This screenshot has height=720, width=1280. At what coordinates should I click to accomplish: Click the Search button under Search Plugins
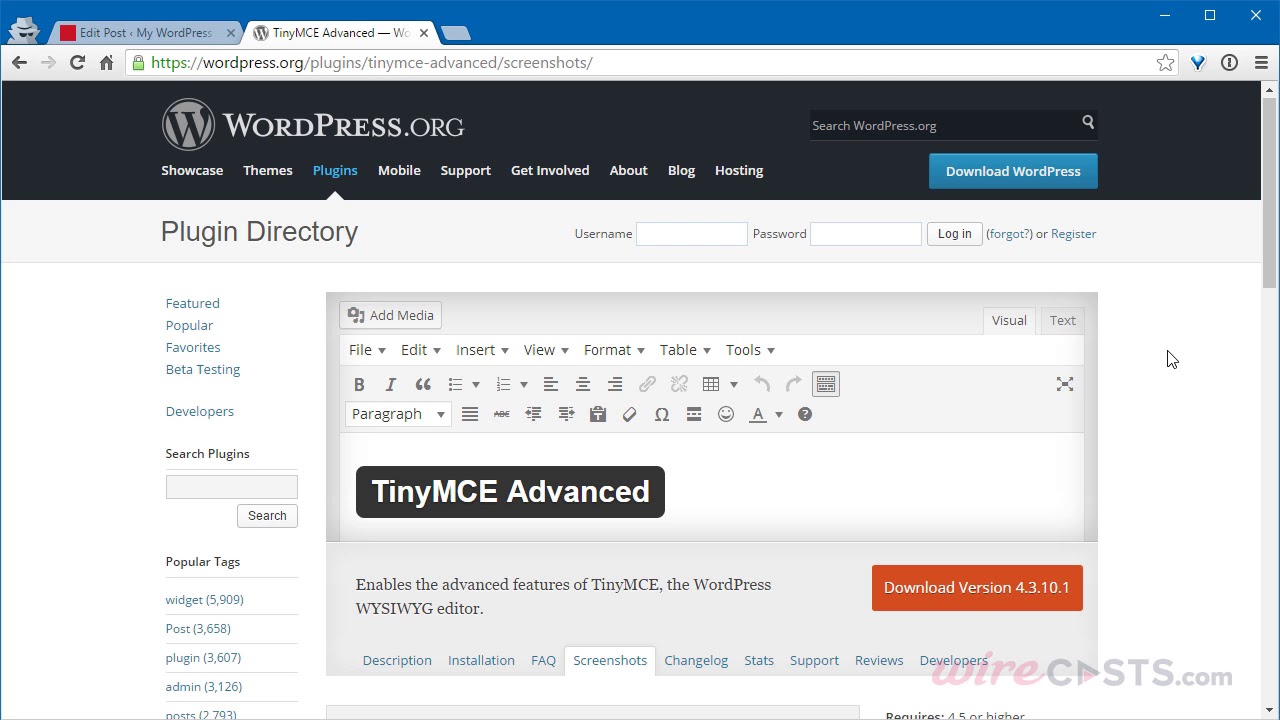tap(267, 515)
